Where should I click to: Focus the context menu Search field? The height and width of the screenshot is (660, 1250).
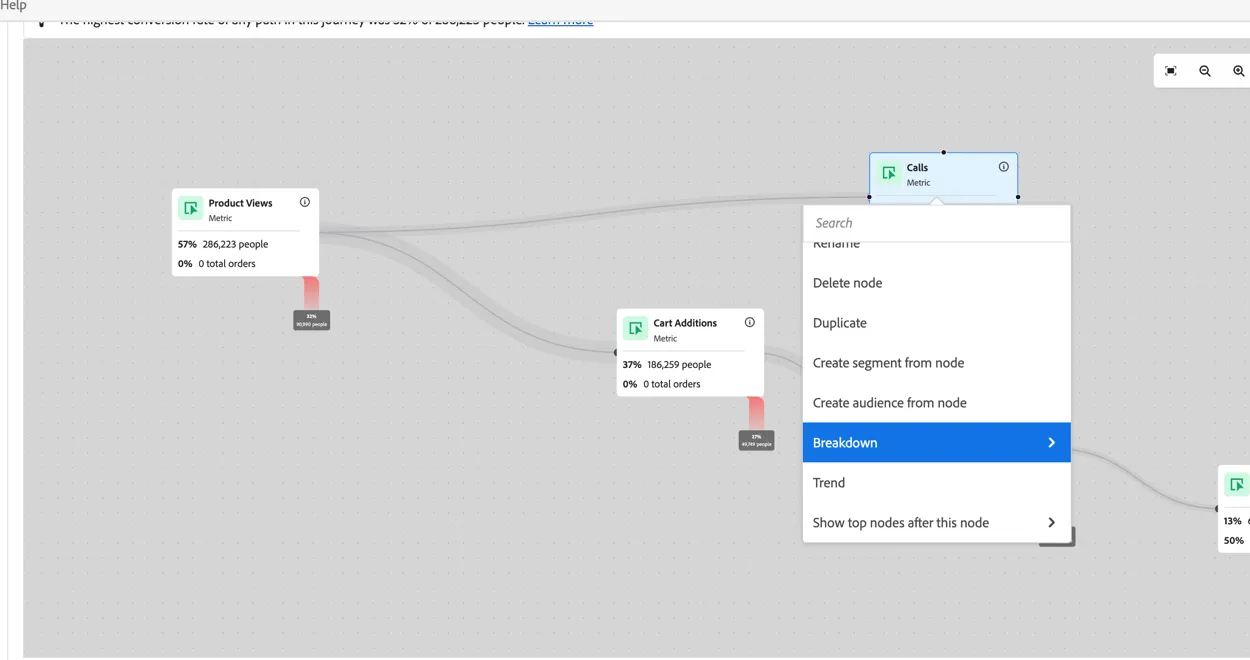coord(936,223)
